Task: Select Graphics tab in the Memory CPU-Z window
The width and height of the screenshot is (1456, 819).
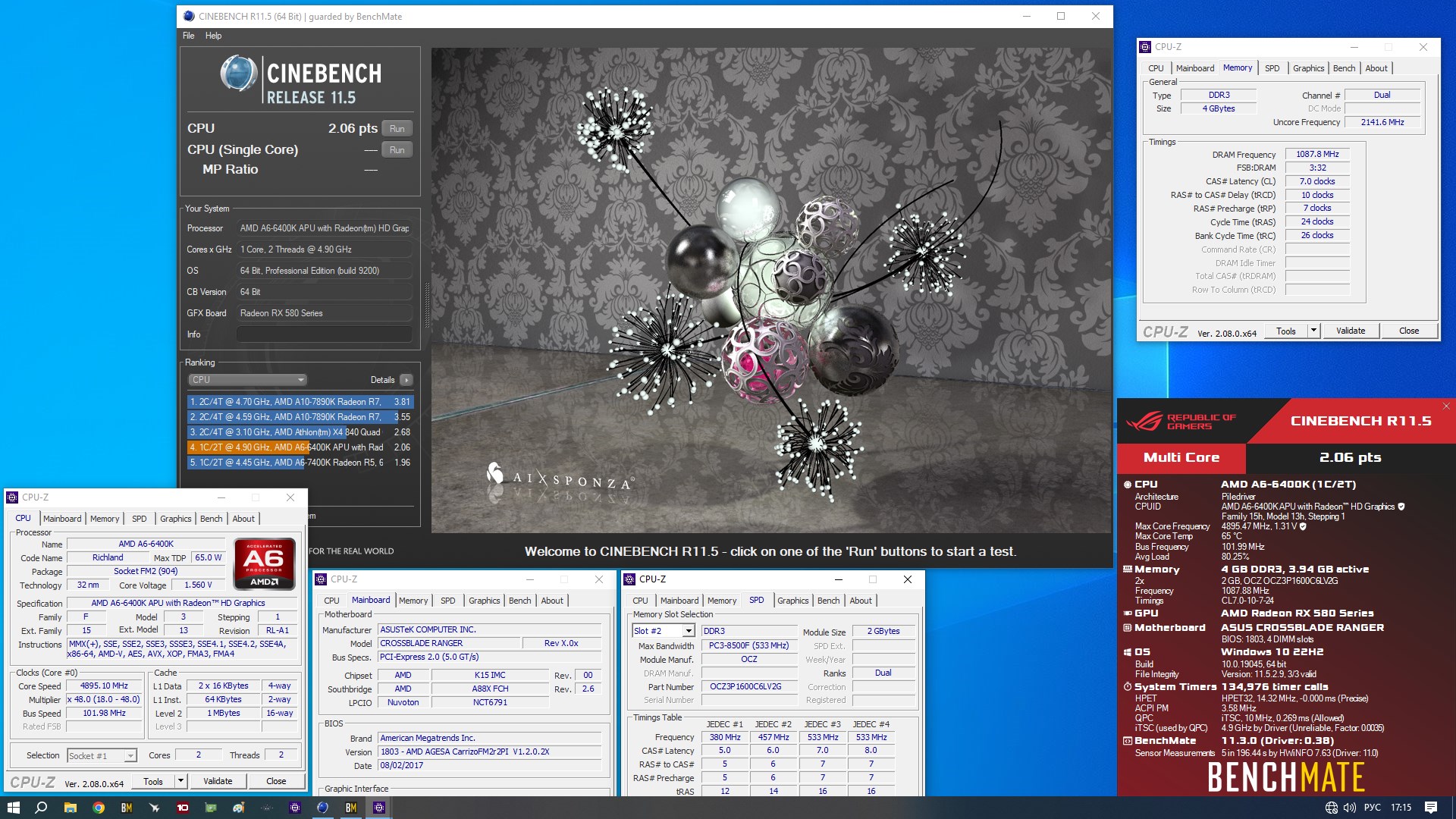Action: click(1308, 68)
